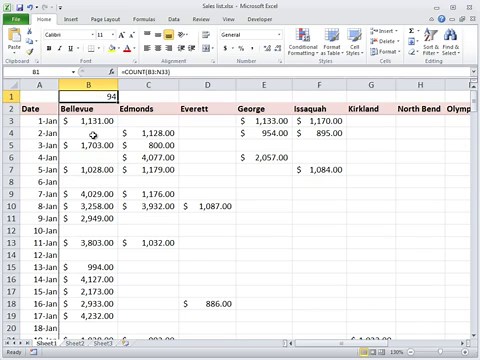Click Wrap Text icon

[206, 35]
